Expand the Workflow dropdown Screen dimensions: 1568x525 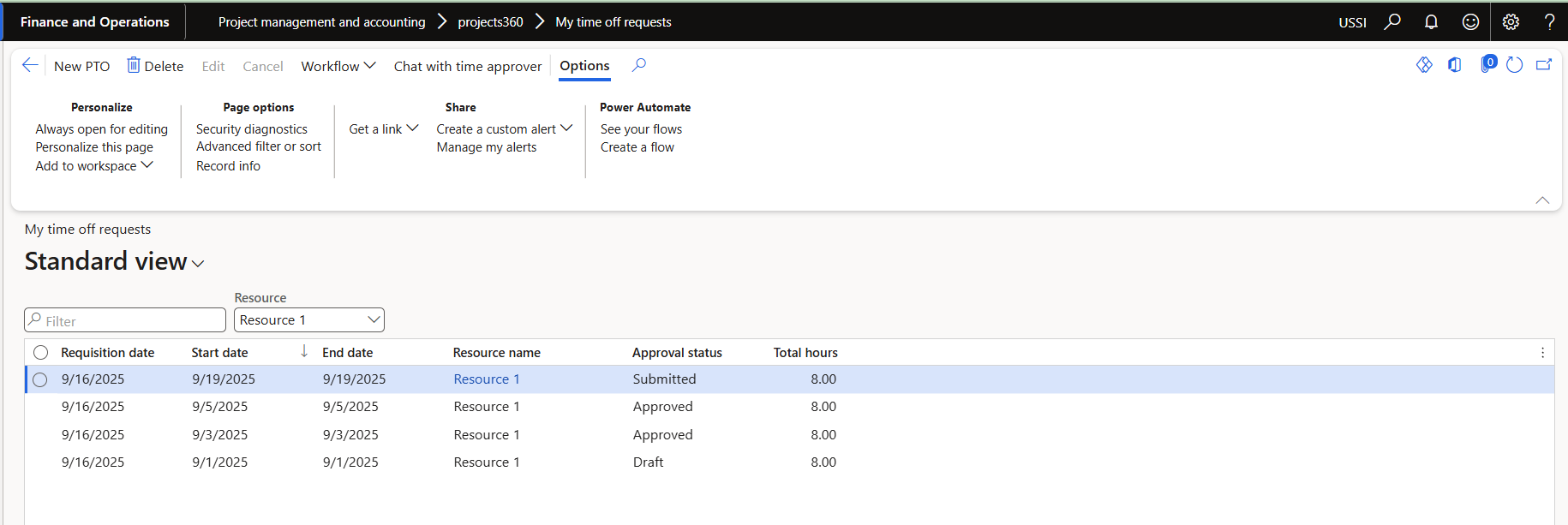click(x=338, y=66)
